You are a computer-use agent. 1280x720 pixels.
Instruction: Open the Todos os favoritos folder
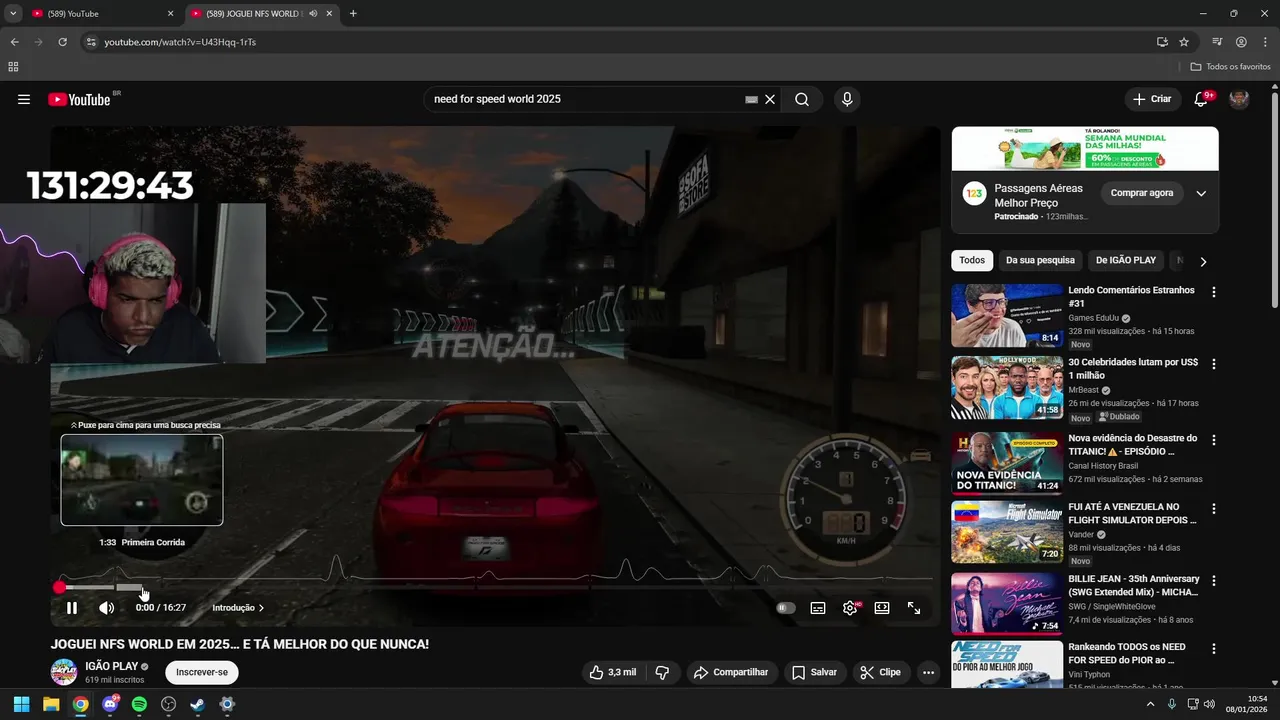1231,67
